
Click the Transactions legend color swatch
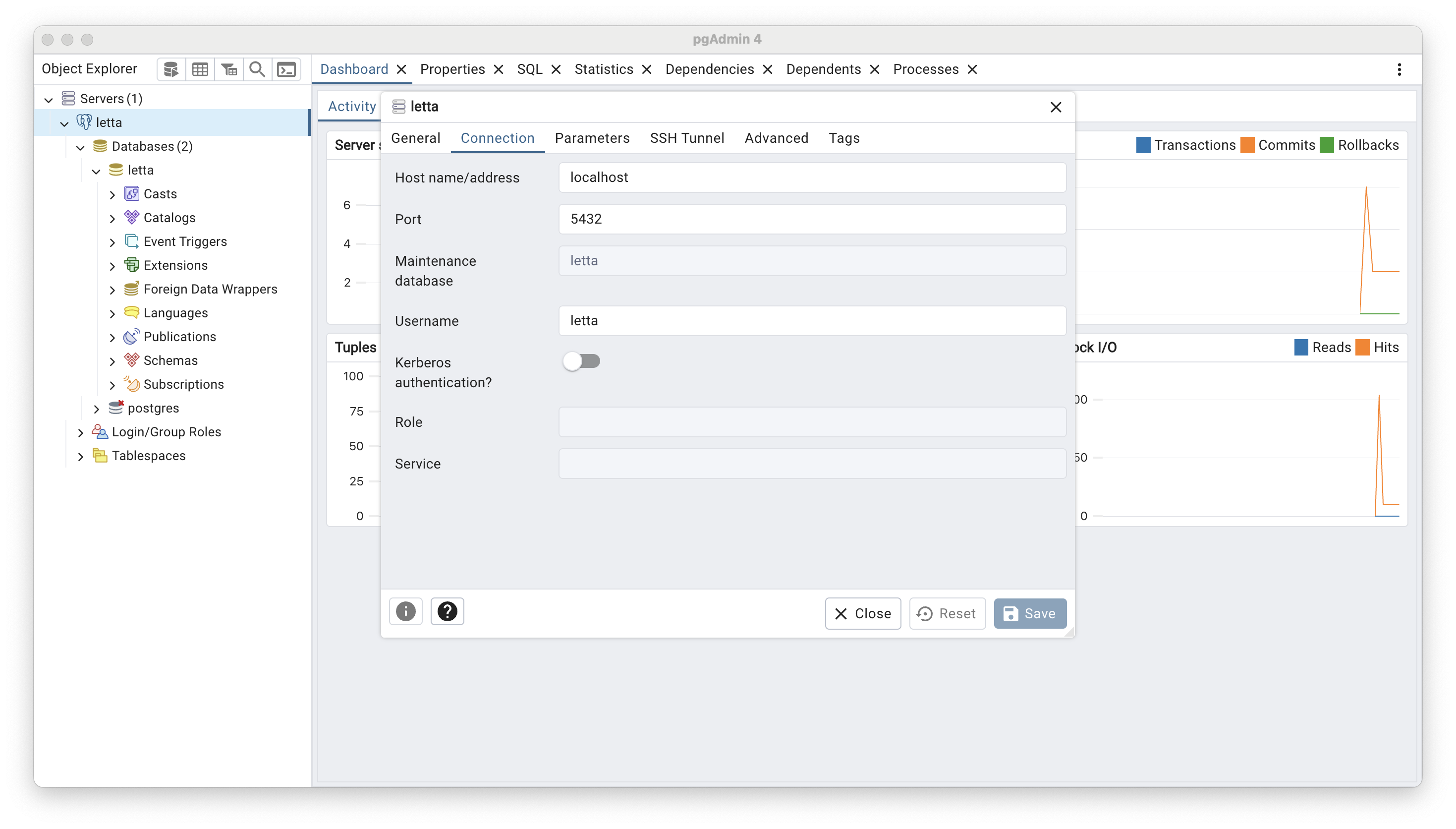coord(1143,145)
